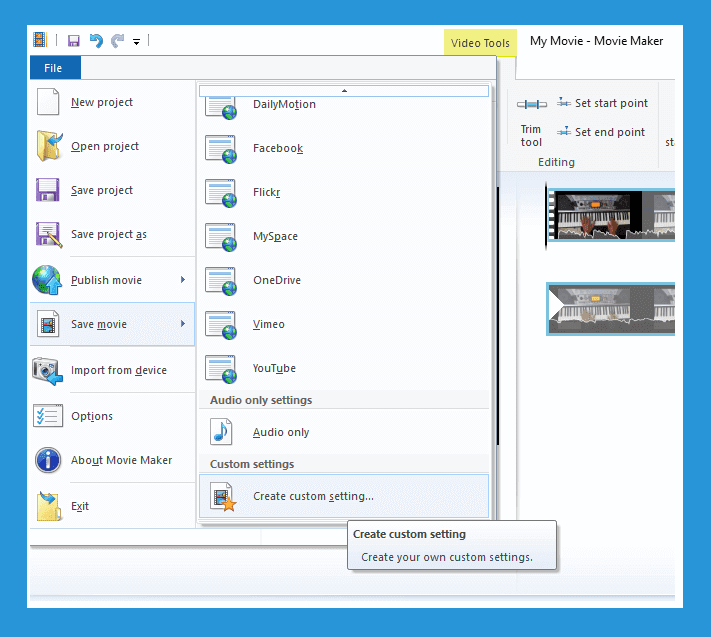Viewport: 711px width, 637px height.
Task: Choose Open project from File menu
Action: [x=112, y=146]
